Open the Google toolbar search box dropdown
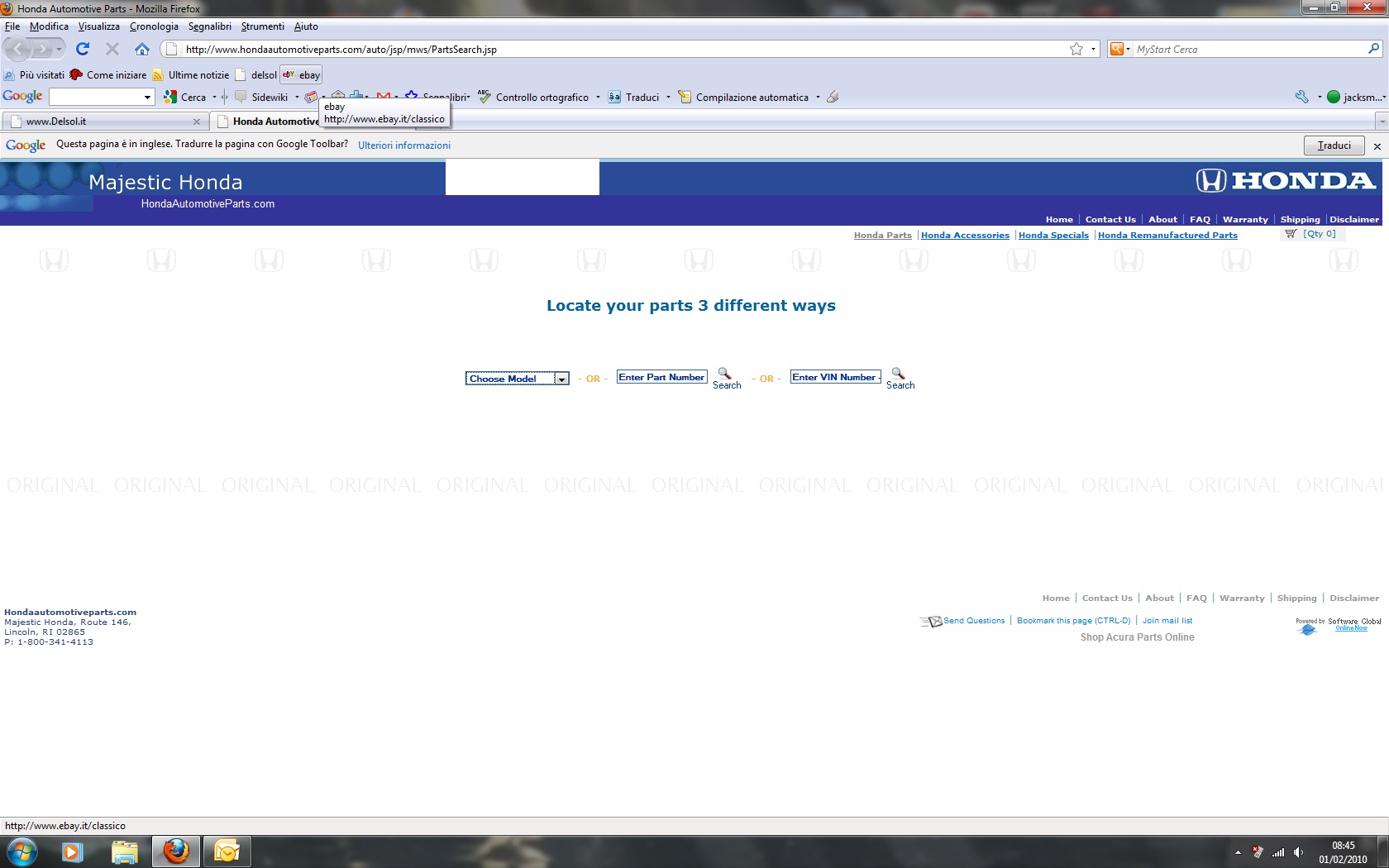This screenshot has width=1389, height=868. pyautogui.click(x=147, y=98)
